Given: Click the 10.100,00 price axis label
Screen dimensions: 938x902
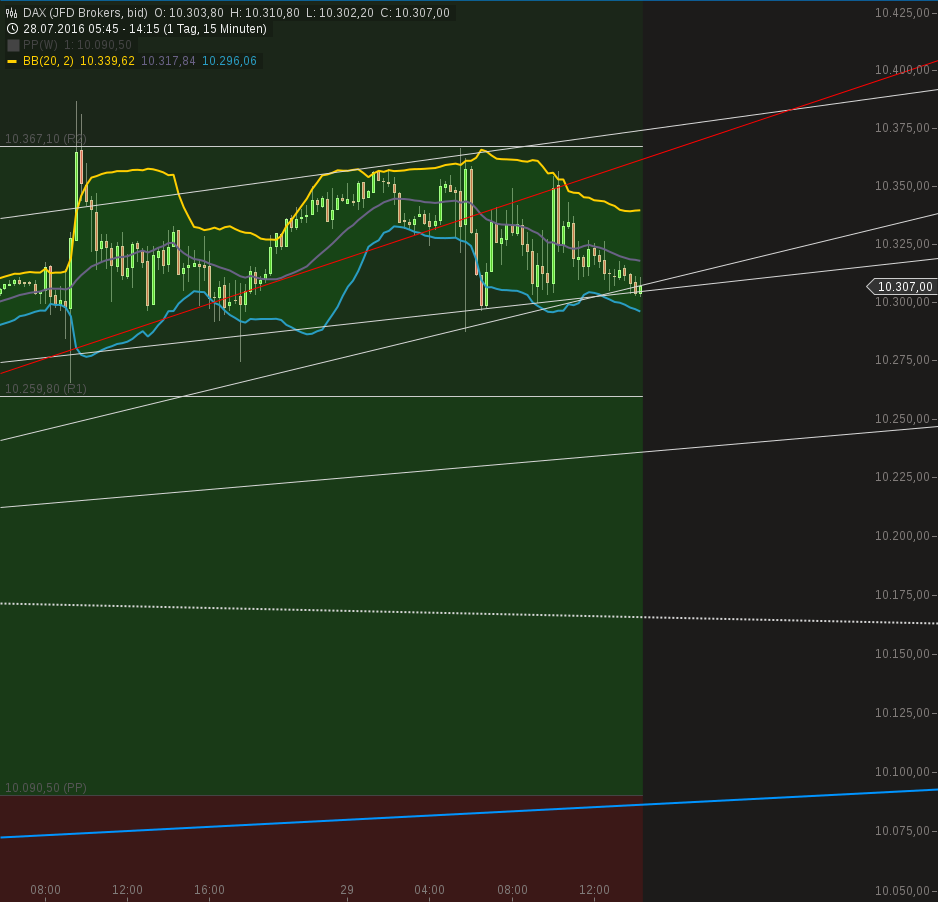Looking at the screenshot, I should click(x=902, y=772).
